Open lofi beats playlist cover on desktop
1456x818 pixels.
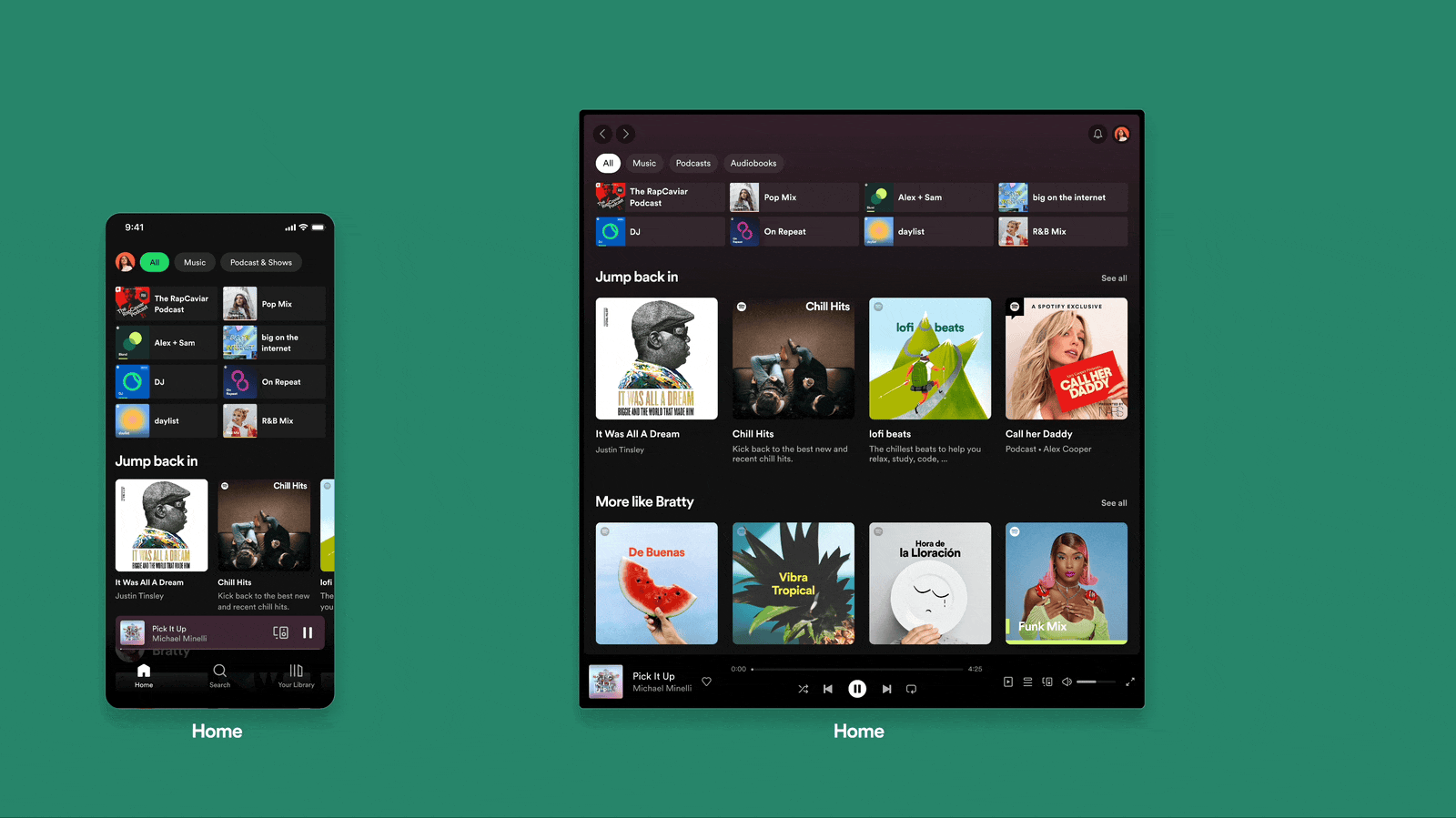click(x=930, y=359)
